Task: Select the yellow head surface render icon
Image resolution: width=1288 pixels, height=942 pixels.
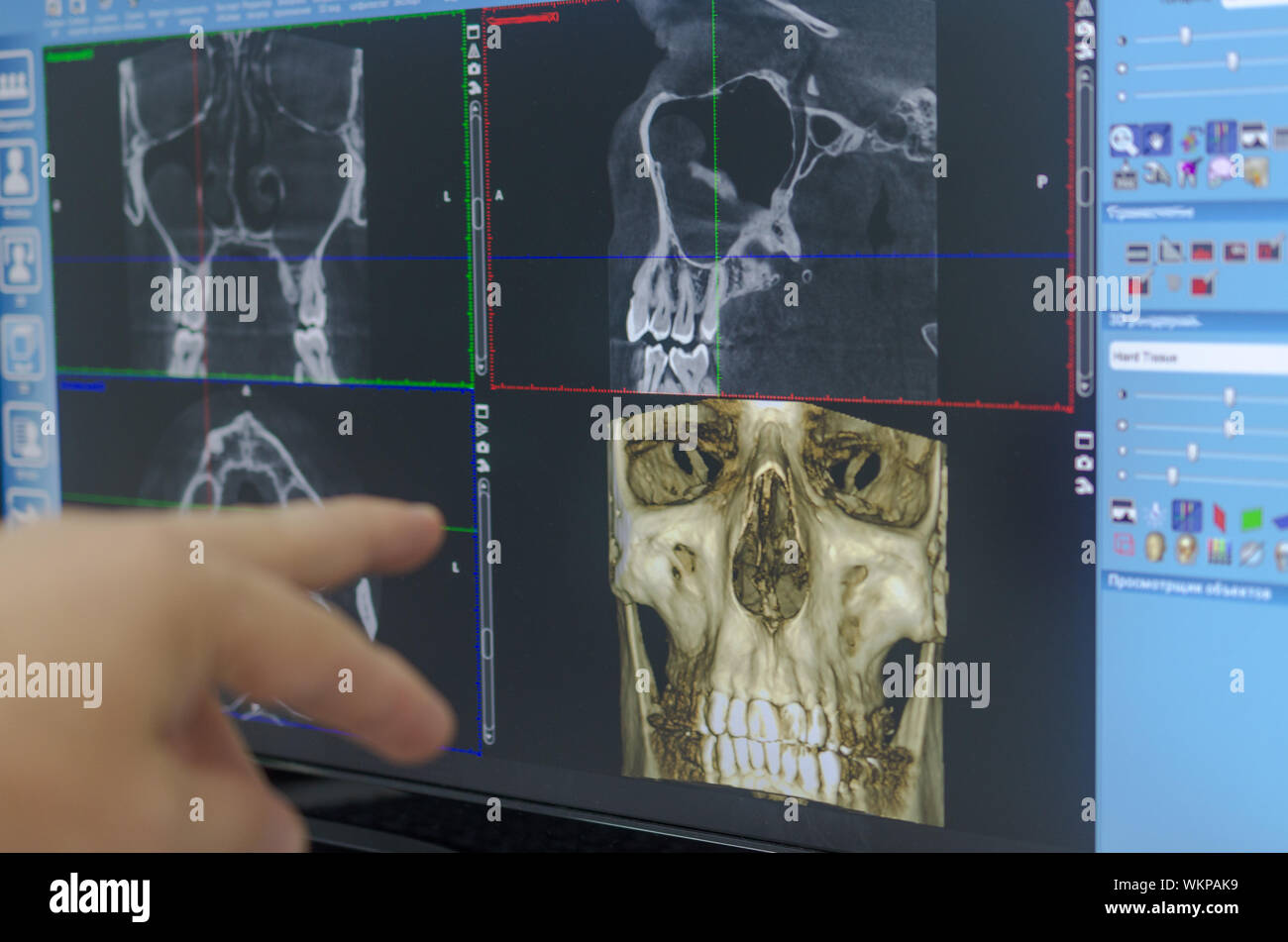Action: (x=1154, y=548)
